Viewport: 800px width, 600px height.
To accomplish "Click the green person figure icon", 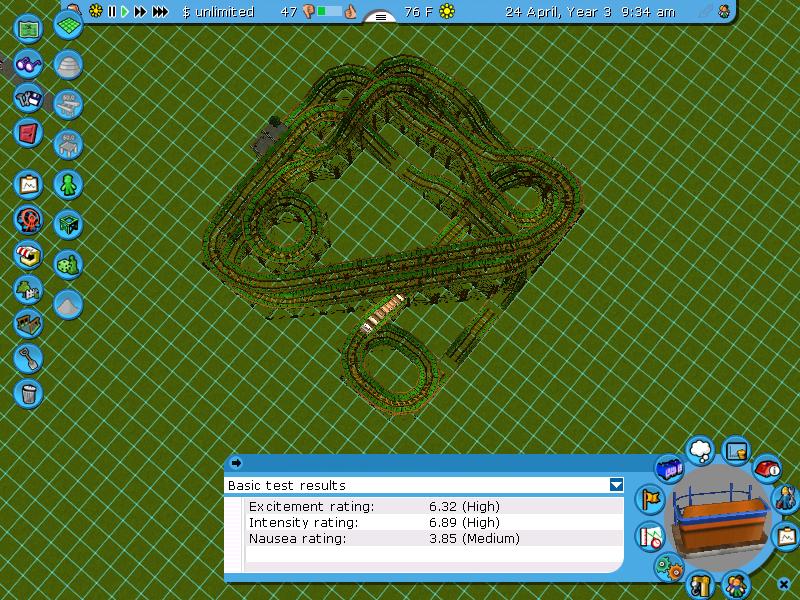I will [68, 185].
